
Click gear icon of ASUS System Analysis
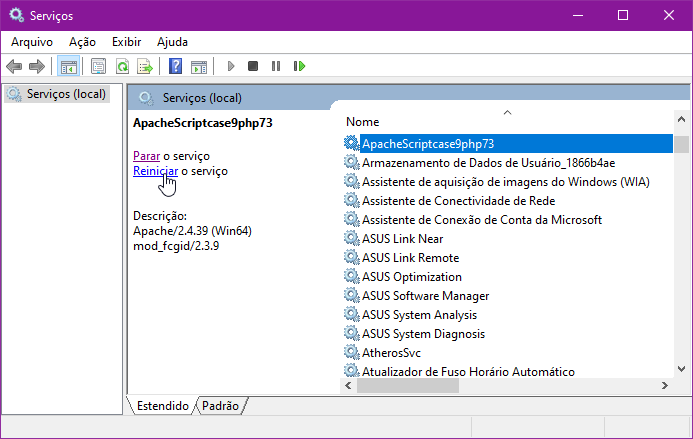pyautogui.click(x=351, y=314)
